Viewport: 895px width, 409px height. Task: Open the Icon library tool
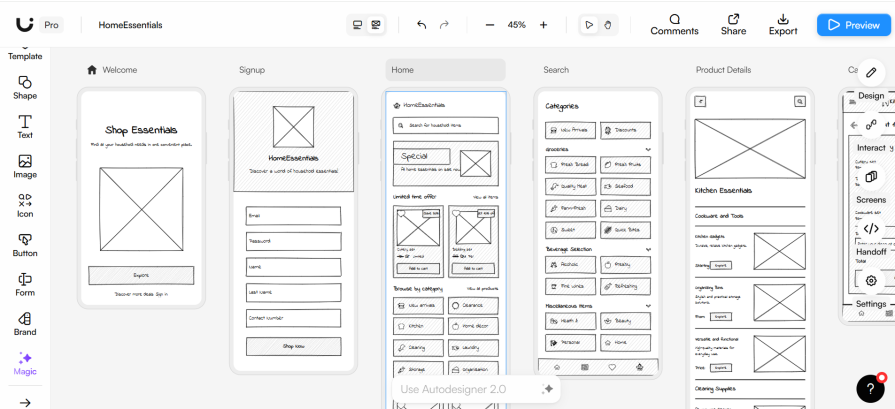coord(25,205)
